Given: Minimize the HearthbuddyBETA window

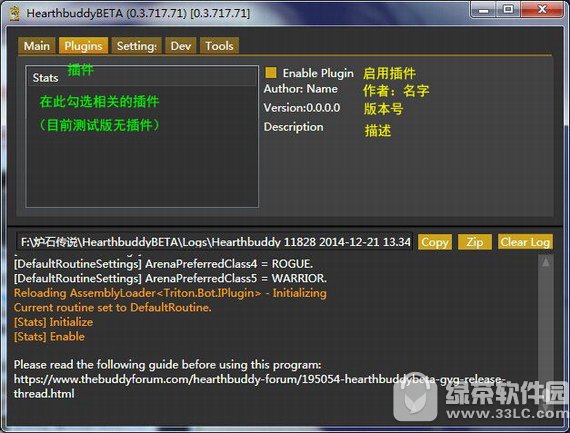Looking at the screenshot, I should coord(484,10).
